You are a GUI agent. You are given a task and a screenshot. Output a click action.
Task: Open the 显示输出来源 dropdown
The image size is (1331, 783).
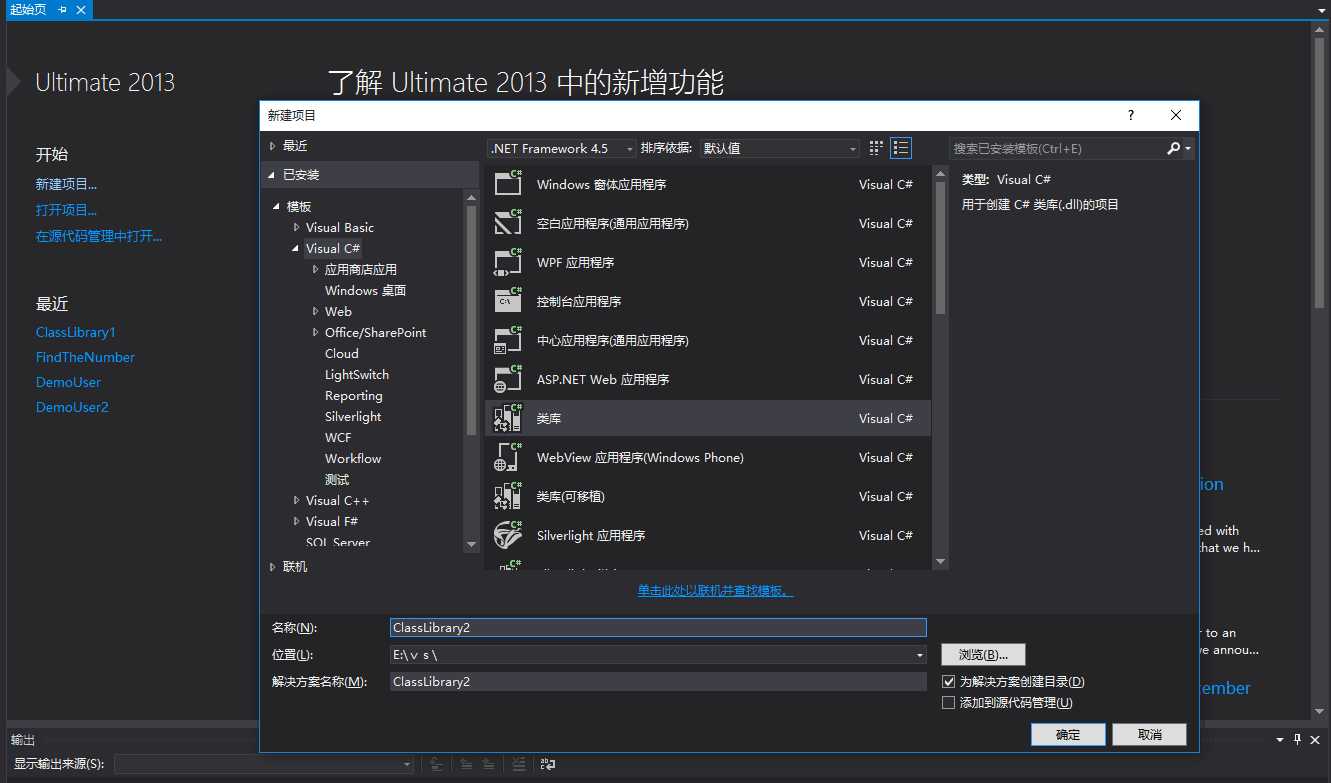click(264, 764)
